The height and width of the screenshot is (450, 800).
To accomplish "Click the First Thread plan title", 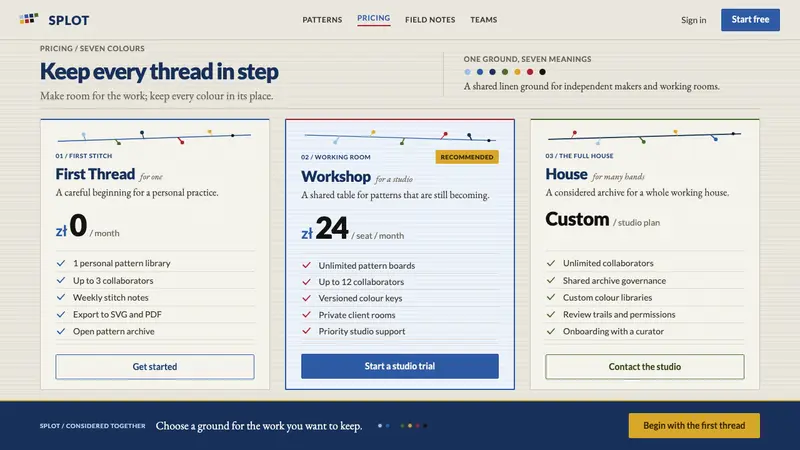I will point(95,174).
